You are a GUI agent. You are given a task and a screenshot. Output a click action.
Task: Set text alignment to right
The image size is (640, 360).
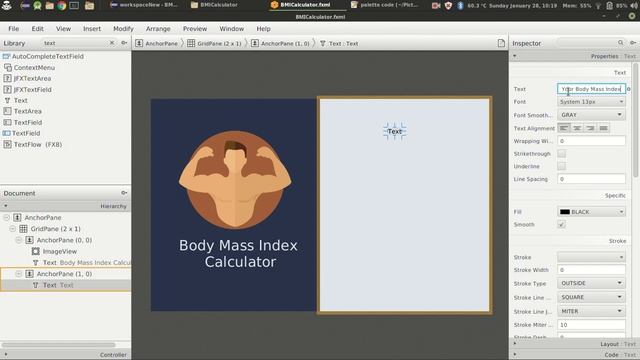point(590,128)
